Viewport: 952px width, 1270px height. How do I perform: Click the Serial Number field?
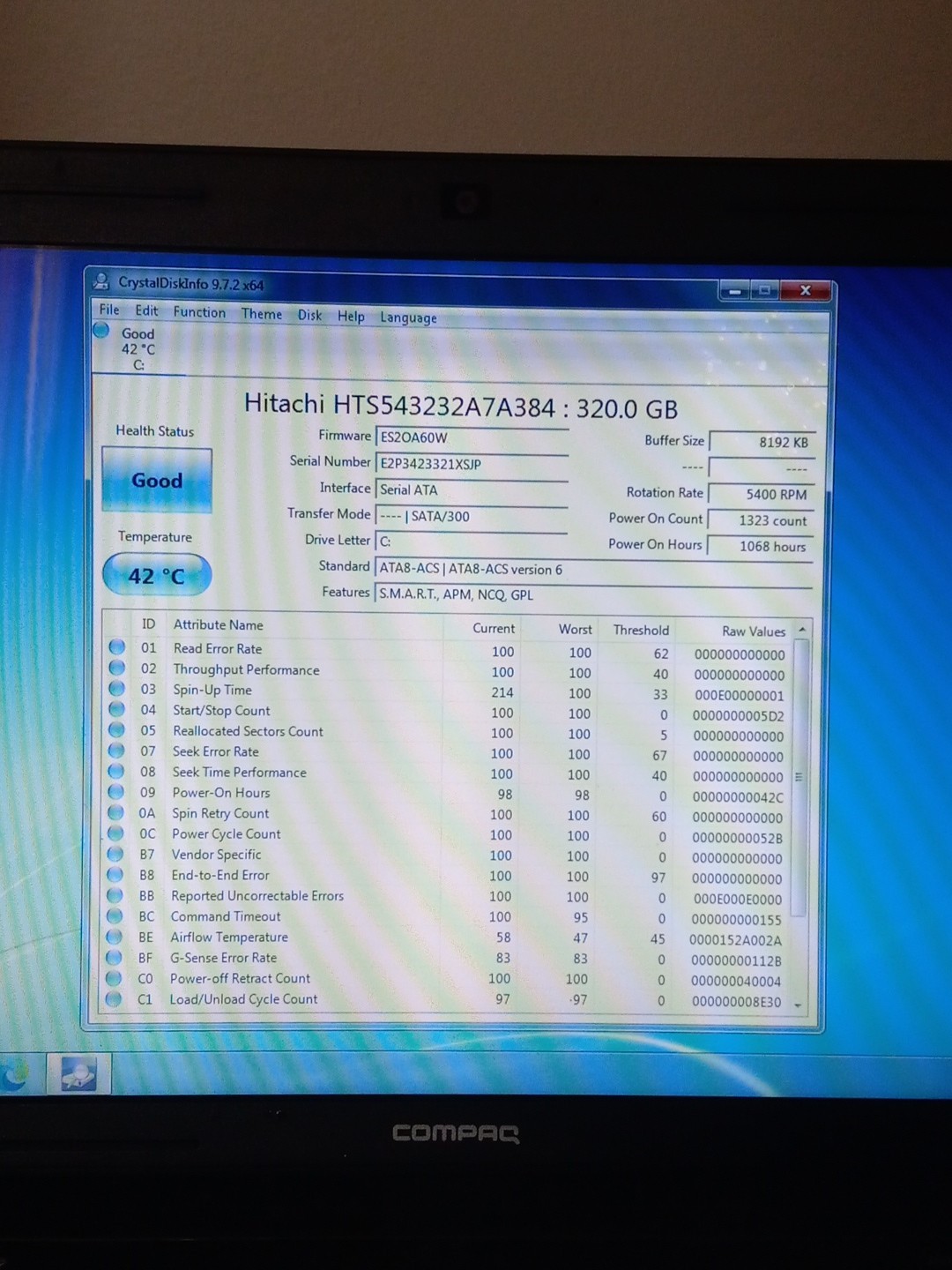coord(472,464)
